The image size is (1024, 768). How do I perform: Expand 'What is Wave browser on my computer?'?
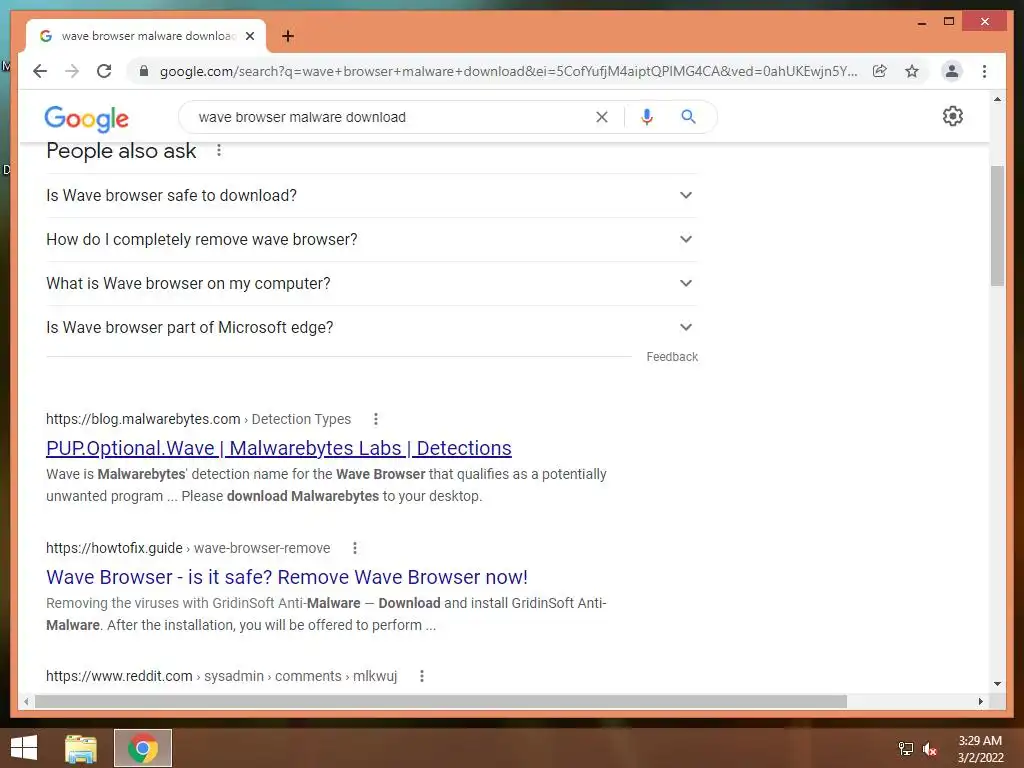[372, 283]
